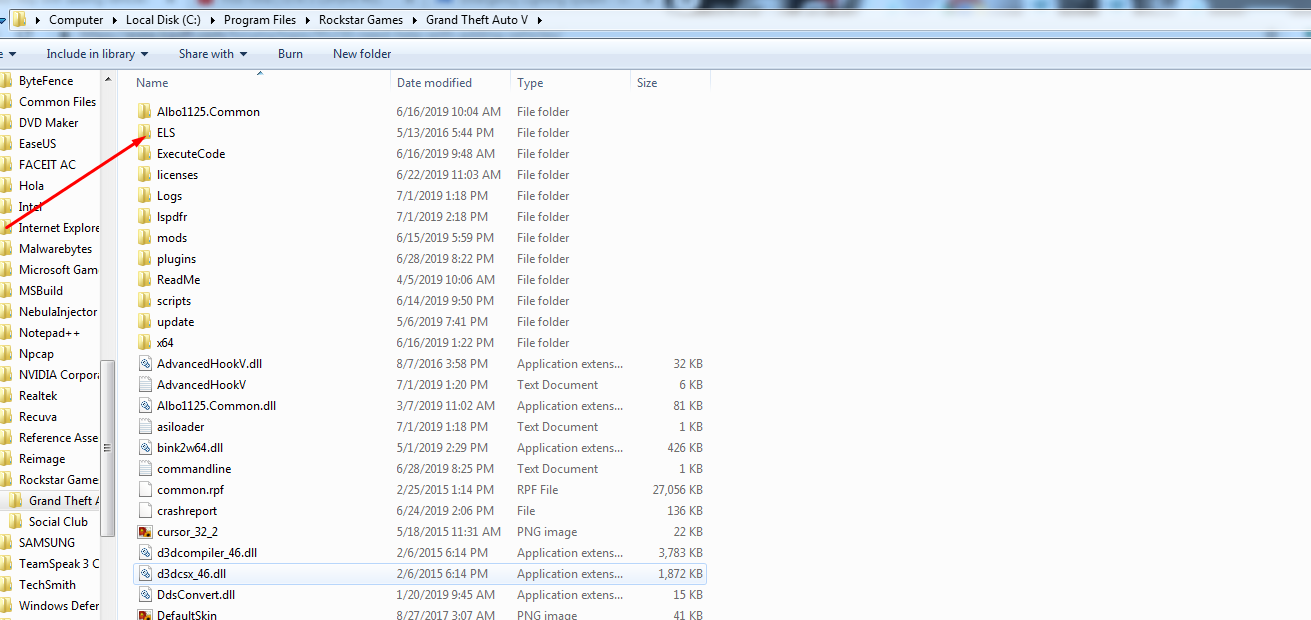This screenshot has width=1311, height=620.
Task: Click the d3dcompiler_46.dll file icon
Action: 145,553
